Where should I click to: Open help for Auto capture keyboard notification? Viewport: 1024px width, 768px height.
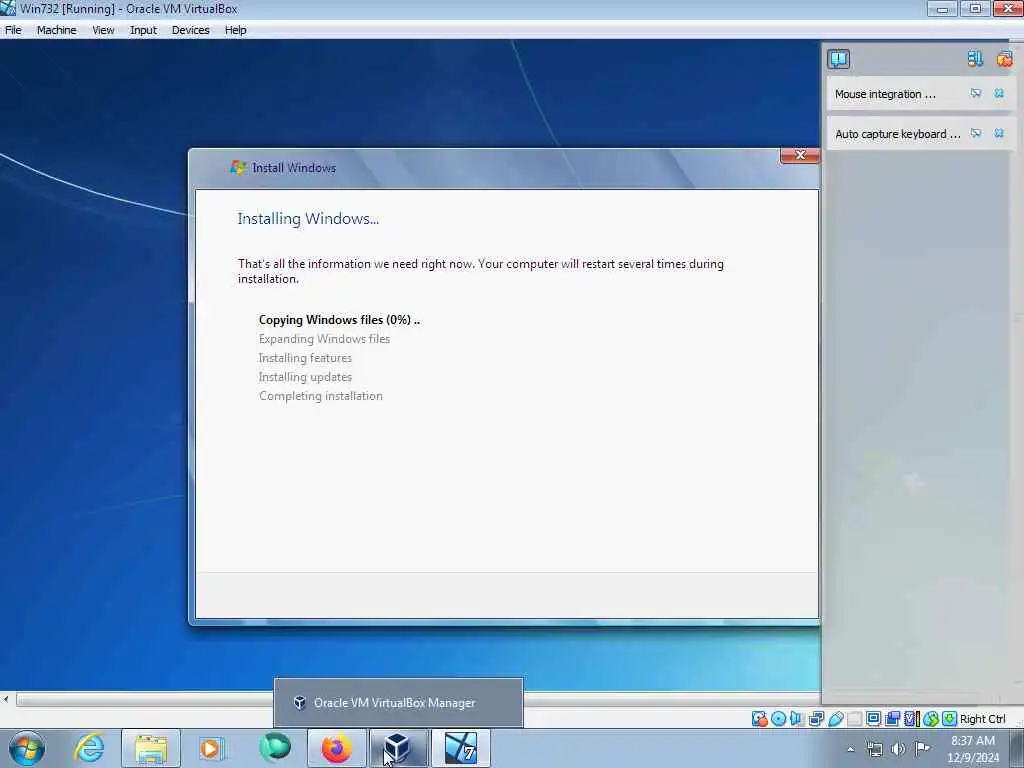(976, 133)
